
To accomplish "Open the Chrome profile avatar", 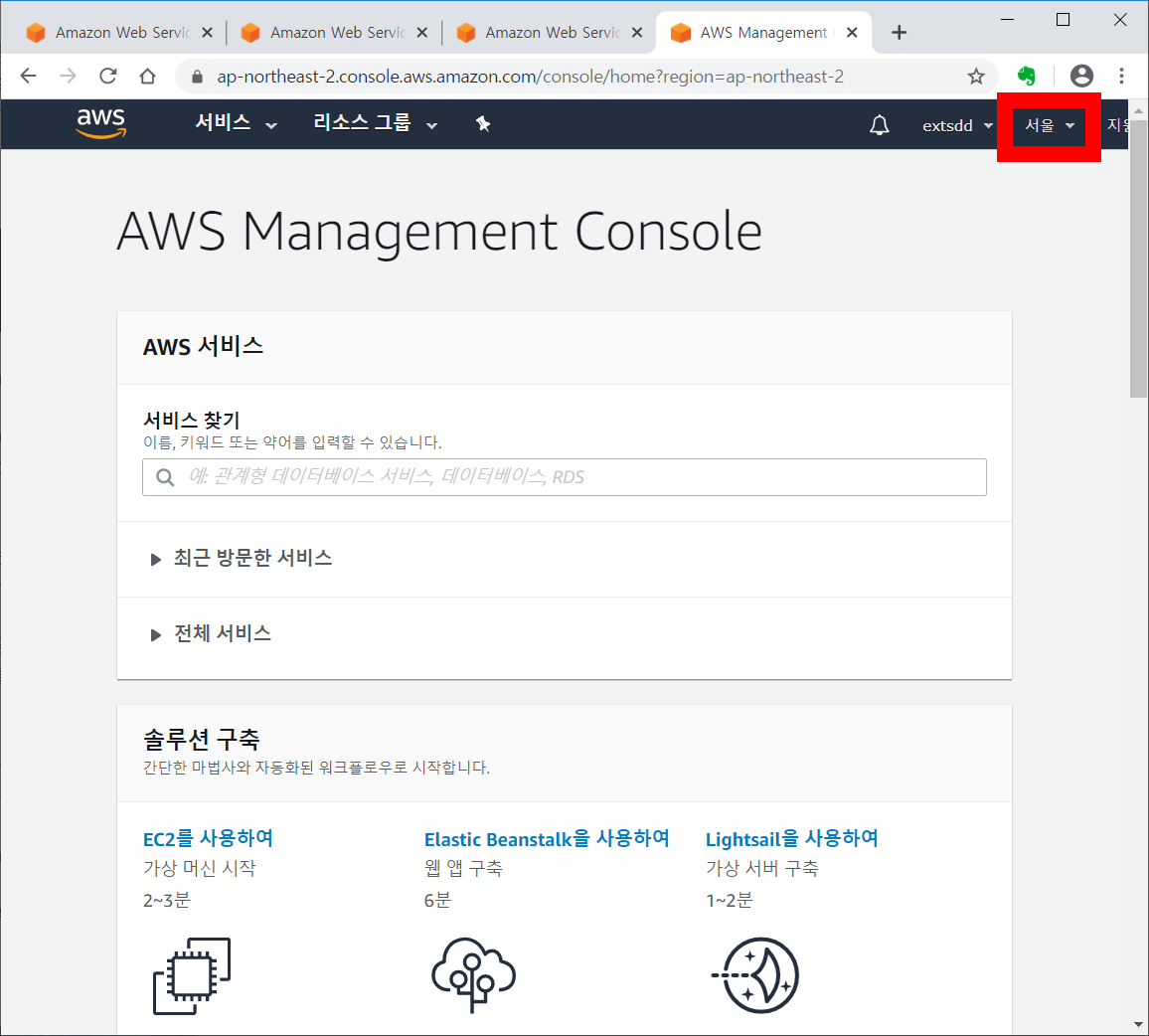I will (1081, 76).
